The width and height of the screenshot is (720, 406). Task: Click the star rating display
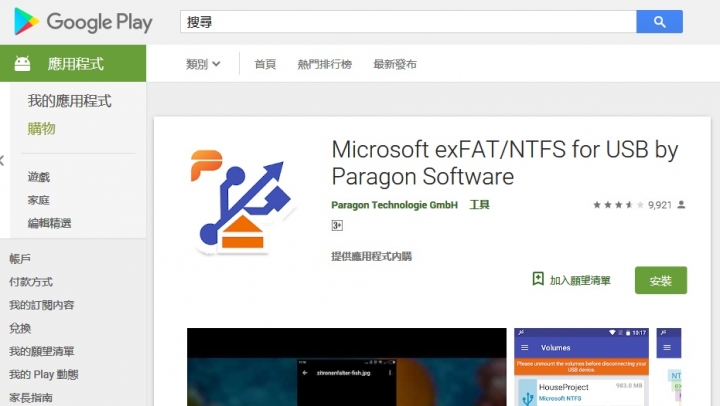(x=618, y=205)
